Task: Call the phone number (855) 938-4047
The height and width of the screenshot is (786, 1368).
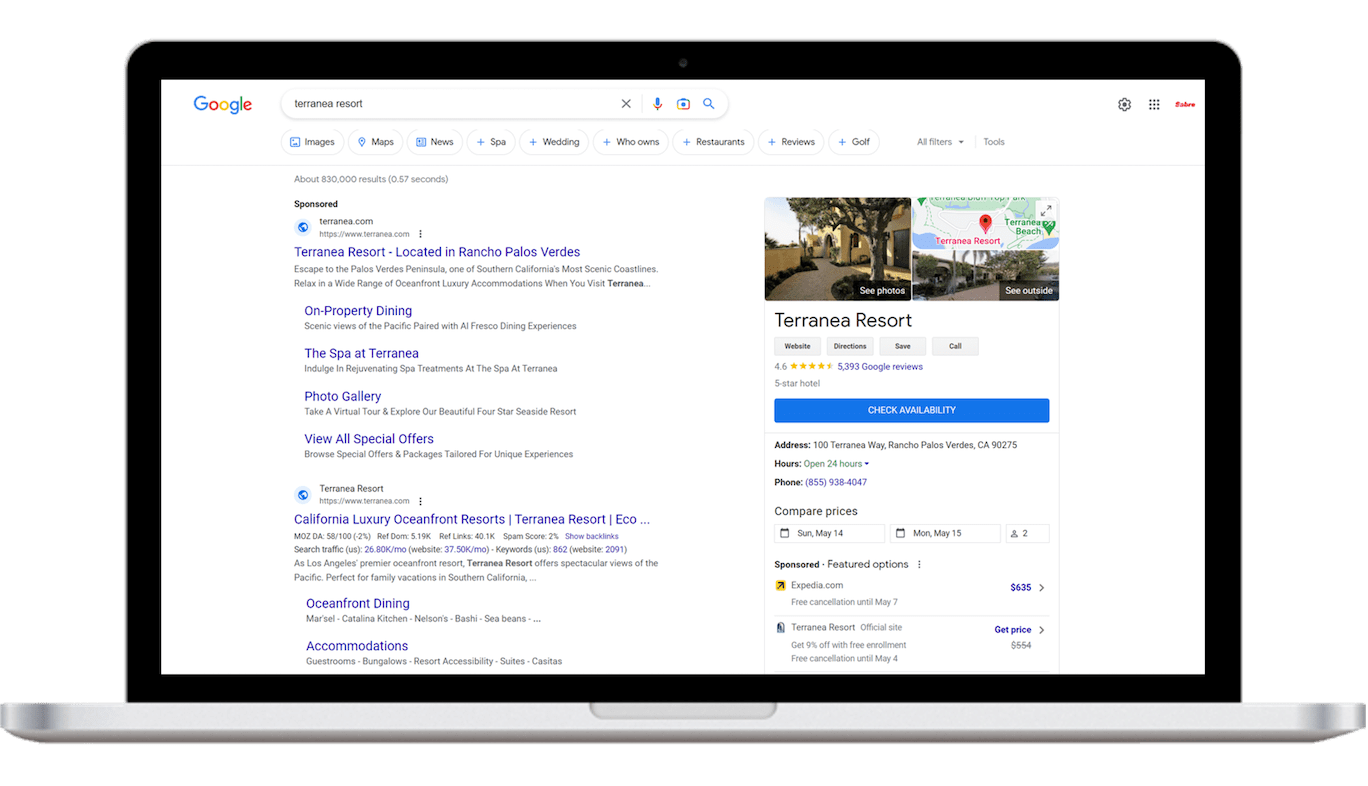Action: pyautogui.click(x=836, y=482)
